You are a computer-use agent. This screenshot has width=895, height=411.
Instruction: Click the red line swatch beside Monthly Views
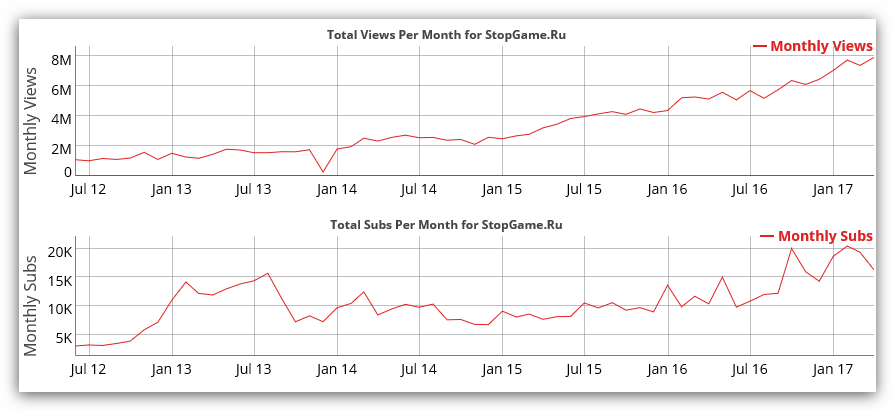pos(759,46)
